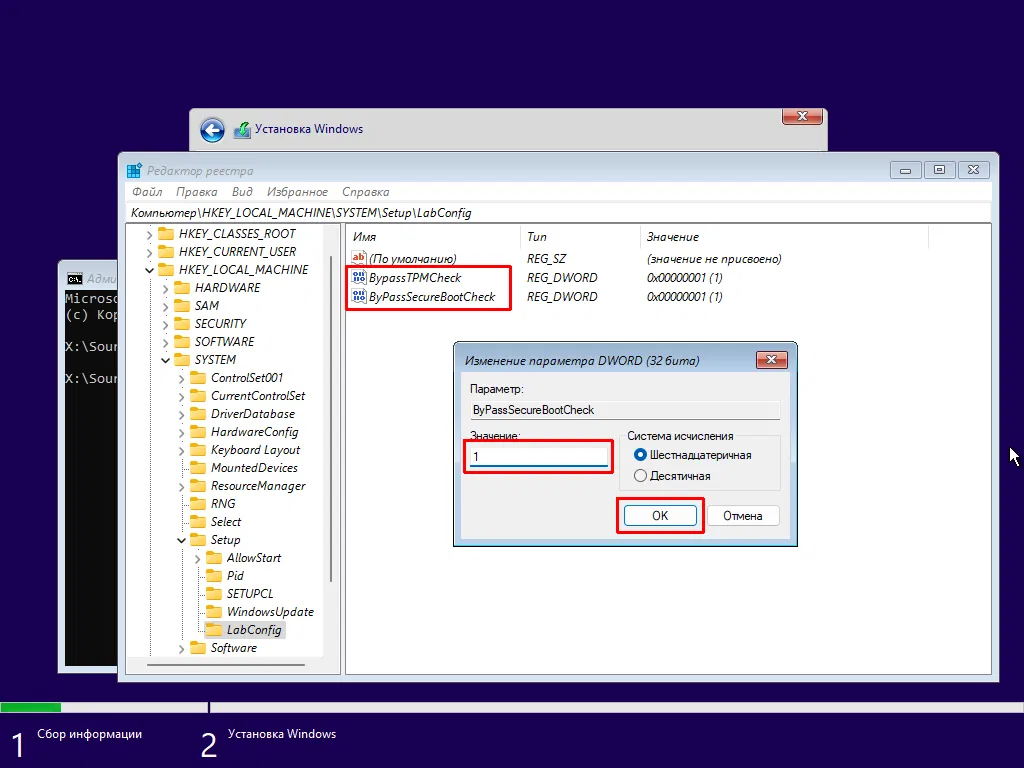Confirm the DWORD value with OK
The image size is (1024, 768).
point(660,516)
